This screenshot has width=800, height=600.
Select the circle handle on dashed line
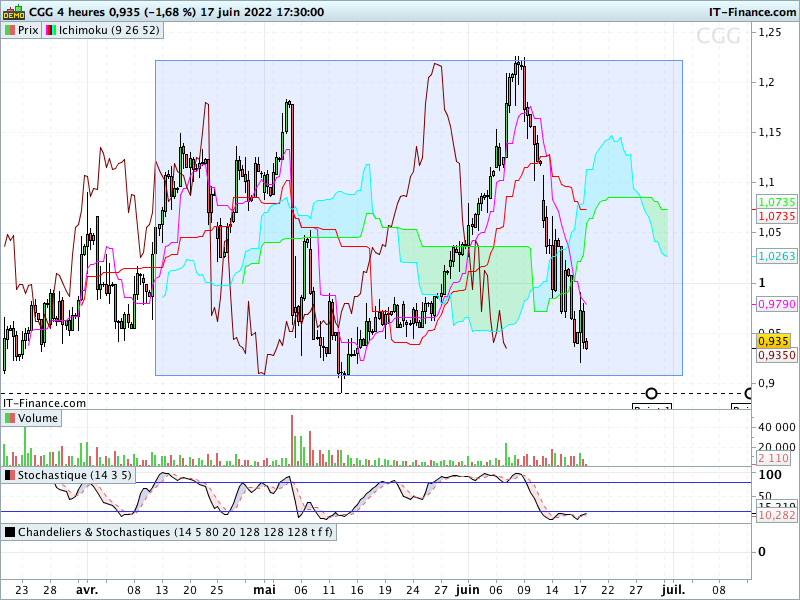coord(651,393)
